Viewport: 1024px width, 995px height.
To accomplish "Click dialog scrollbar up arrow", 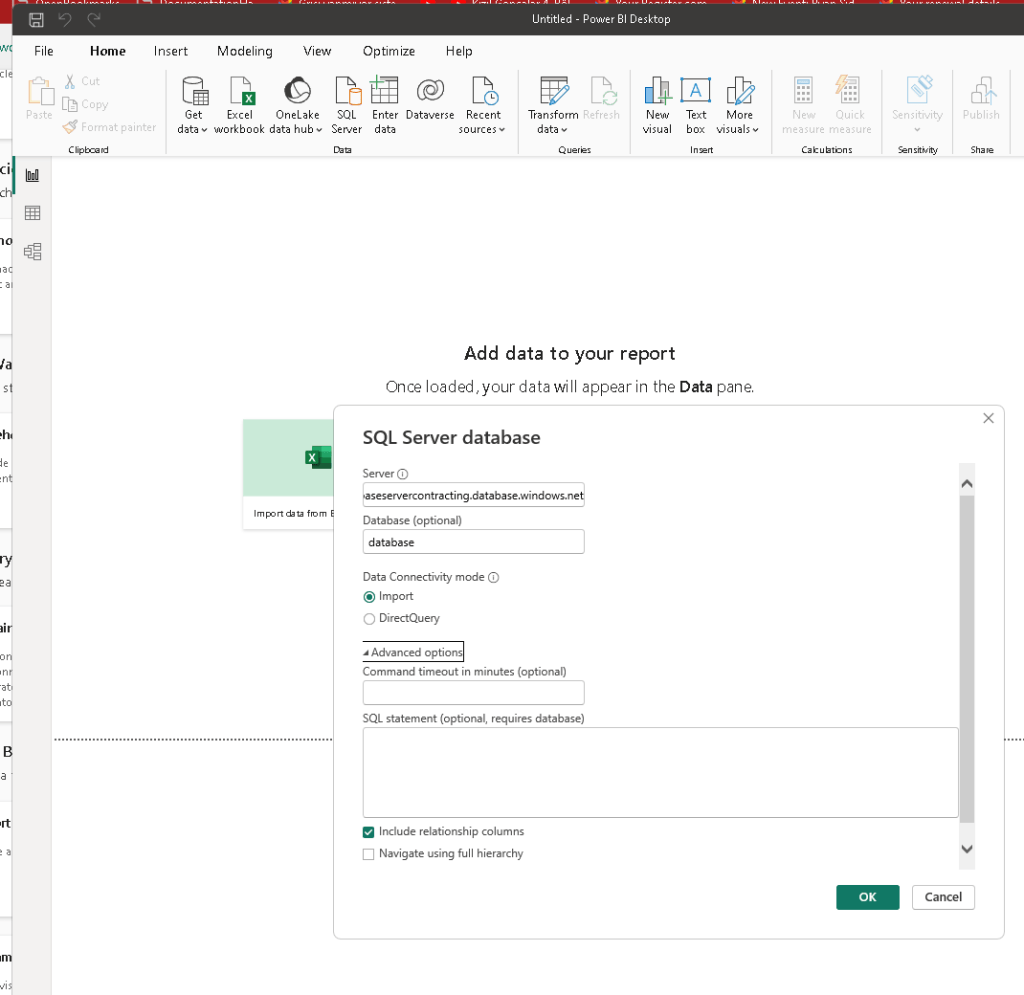I will tap(967, 484).
